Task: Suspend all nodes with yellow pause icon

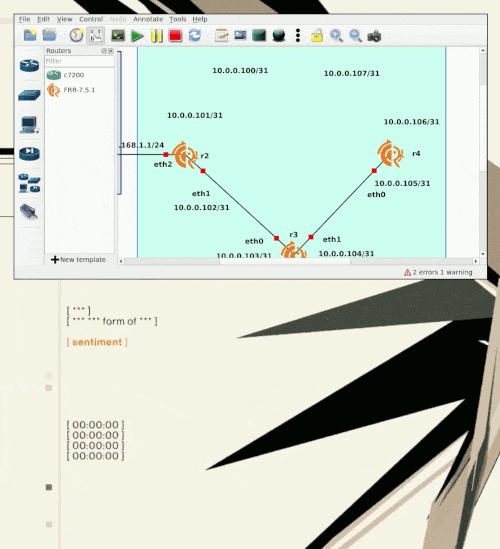Action: click(x=157, y=36)
